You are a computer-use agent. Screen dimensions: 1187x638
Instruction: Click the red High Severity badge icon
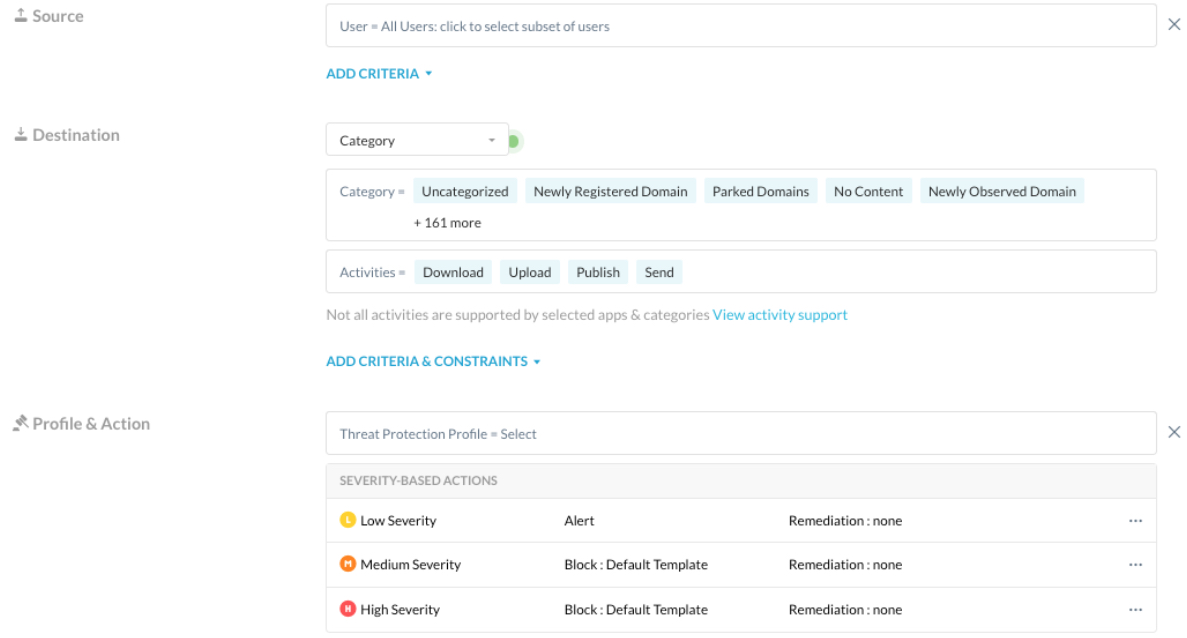347,609
